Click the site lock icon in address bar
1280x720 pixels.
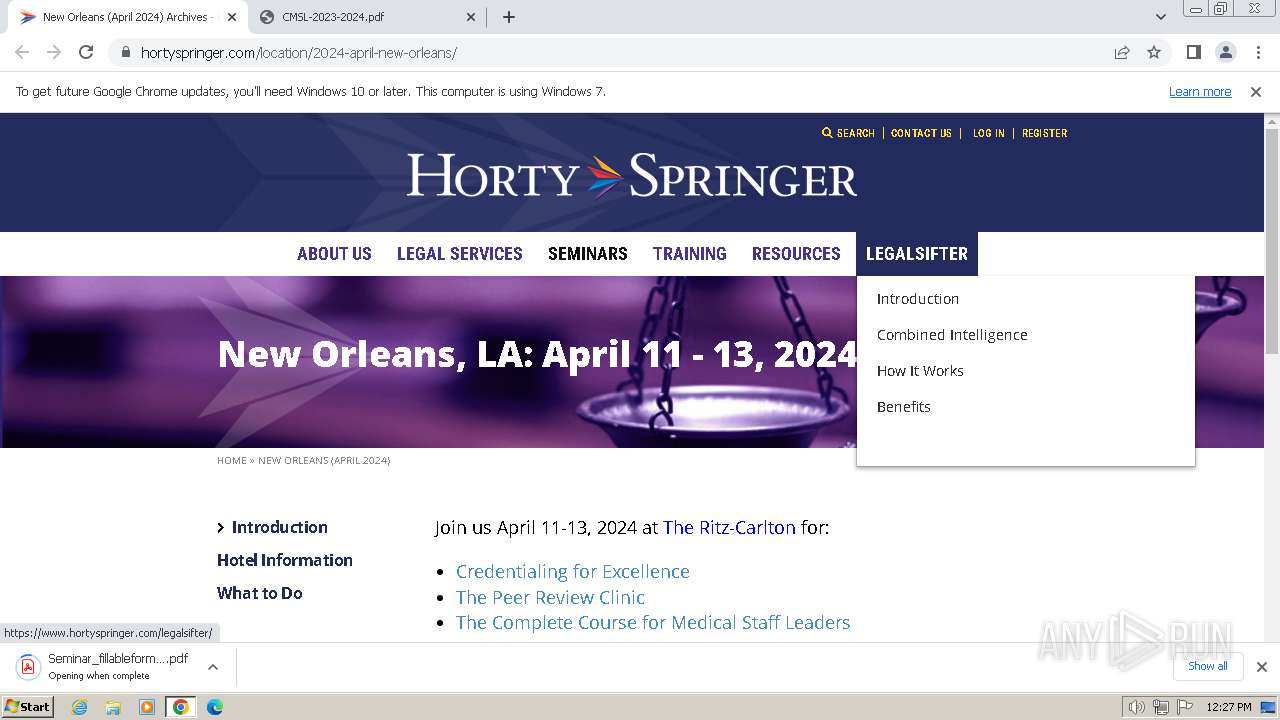point(125,53)
